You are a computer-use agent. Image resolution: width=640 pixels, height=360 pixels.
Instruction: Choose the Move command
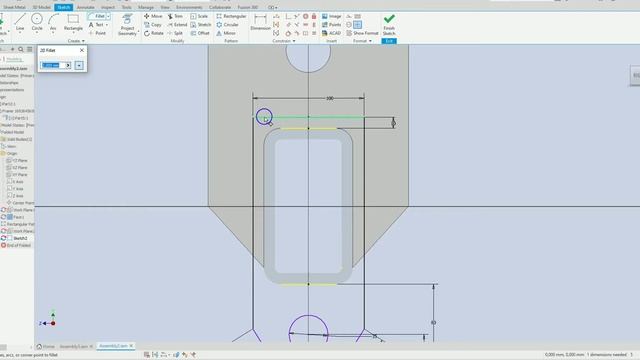[153, 16]
